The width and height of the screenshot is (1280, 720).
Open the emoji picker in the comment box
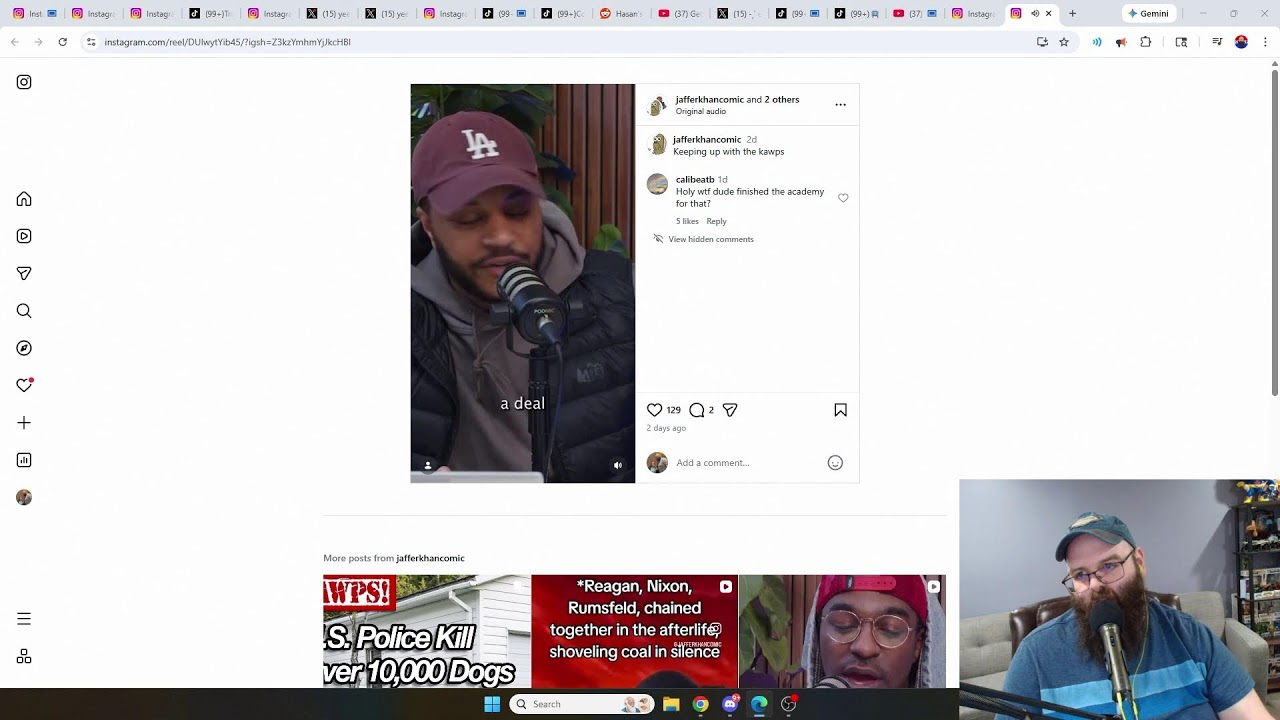click(x=835, y=463)
